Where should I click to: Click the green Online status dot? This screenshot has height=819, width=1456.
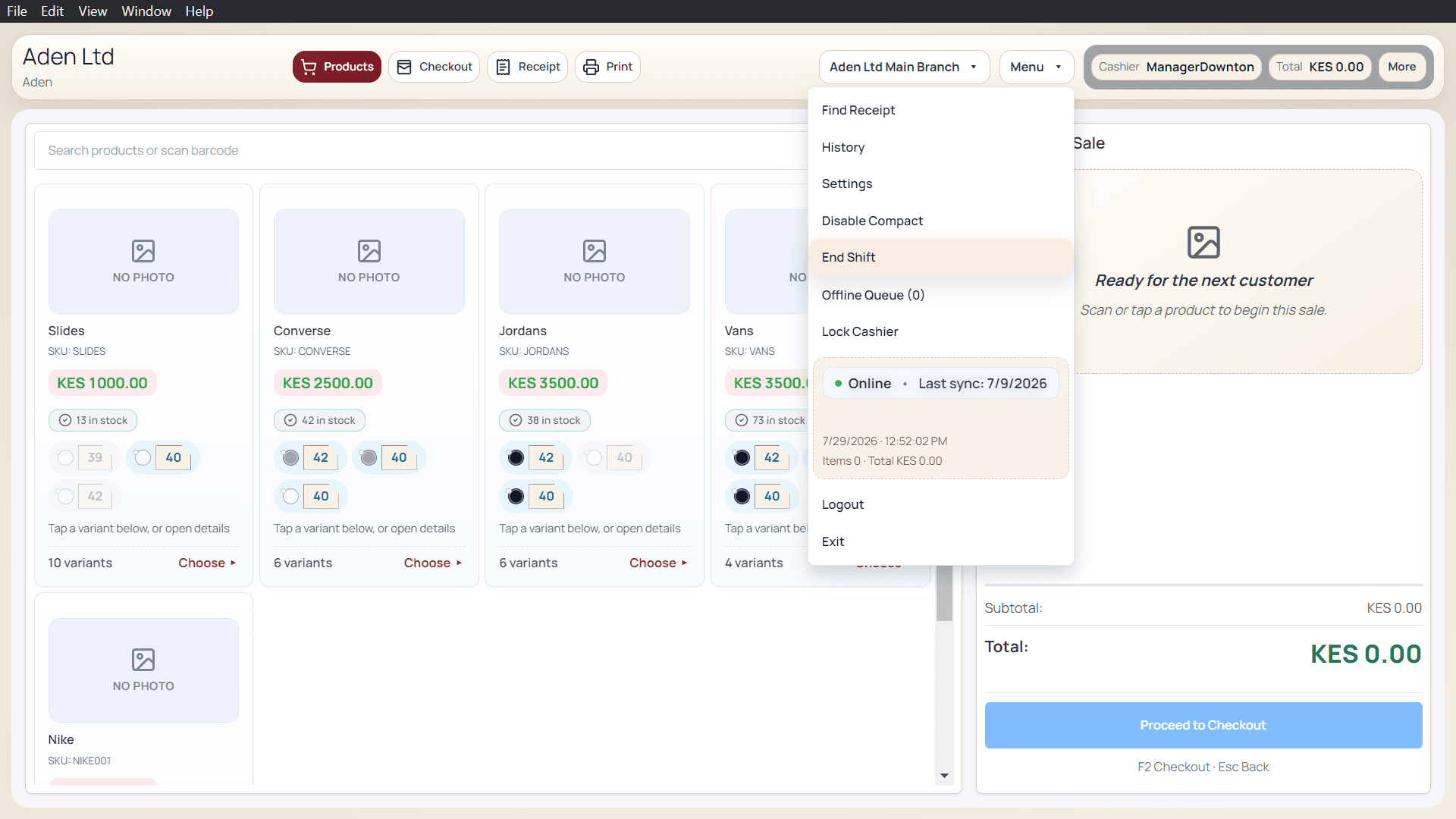click(838, 384)
